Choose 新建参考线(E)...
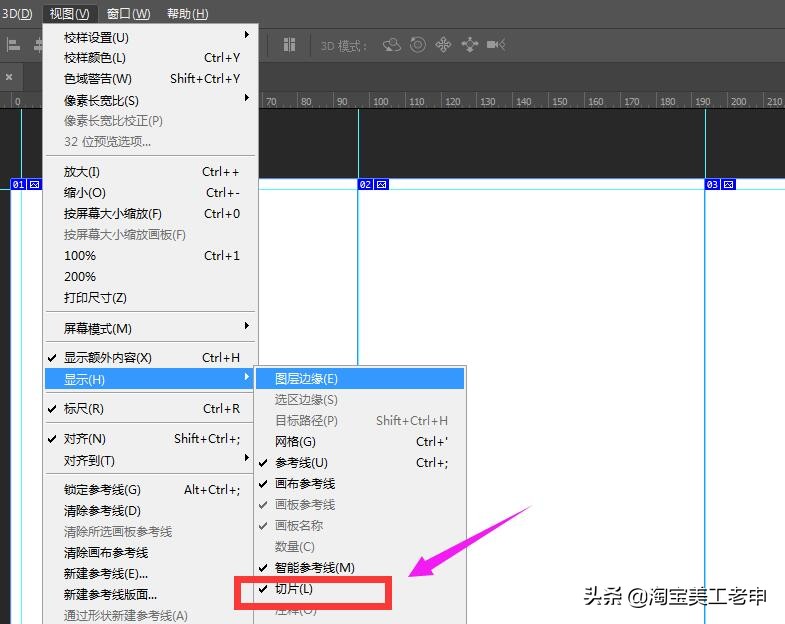Image resolution: width=785 pixels, height=624 pixels. pos(151,573)
